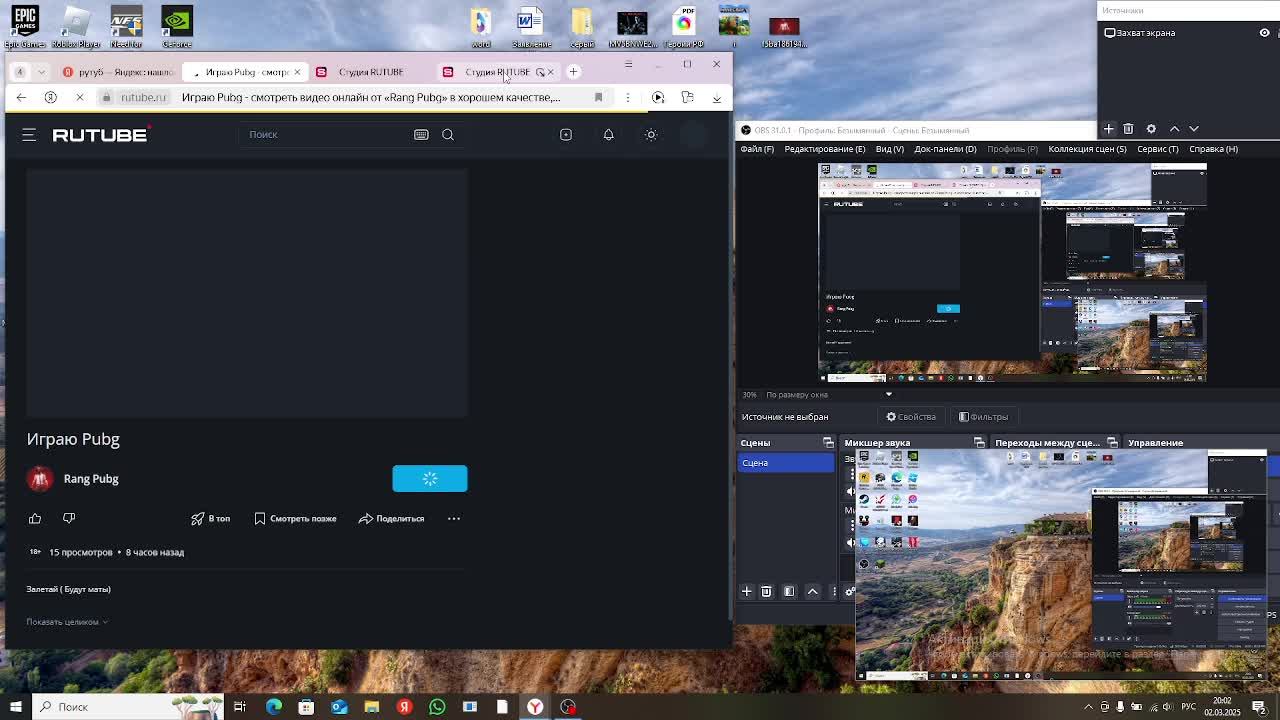The height and width of the screenshot is (720, 1280).
Task: Pop out the Сцены dock
Action: (x=828, y=443)
